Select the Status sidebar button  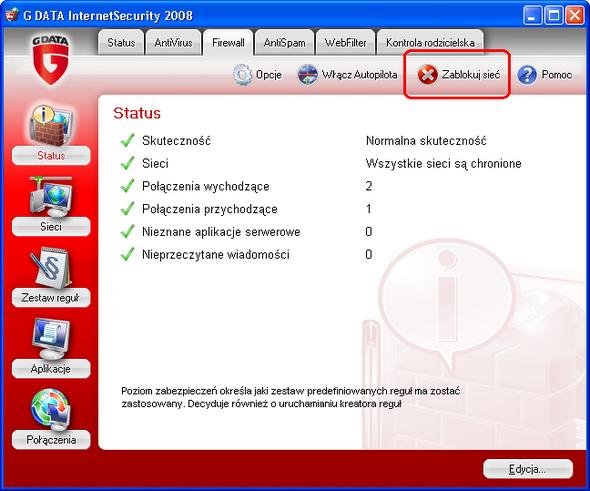click(x=51, y=155)
